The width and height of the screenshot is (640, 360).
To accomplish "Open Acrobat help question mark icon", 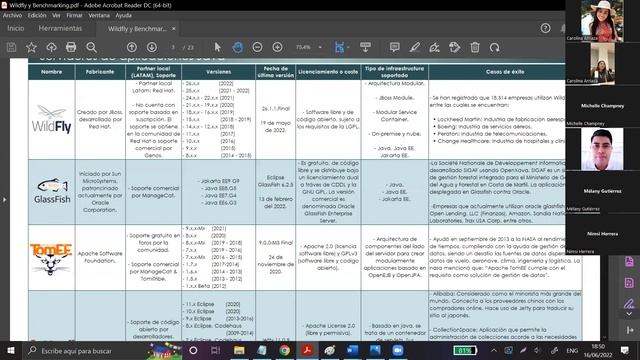I will pyautogui.click(x=545, y=28).
